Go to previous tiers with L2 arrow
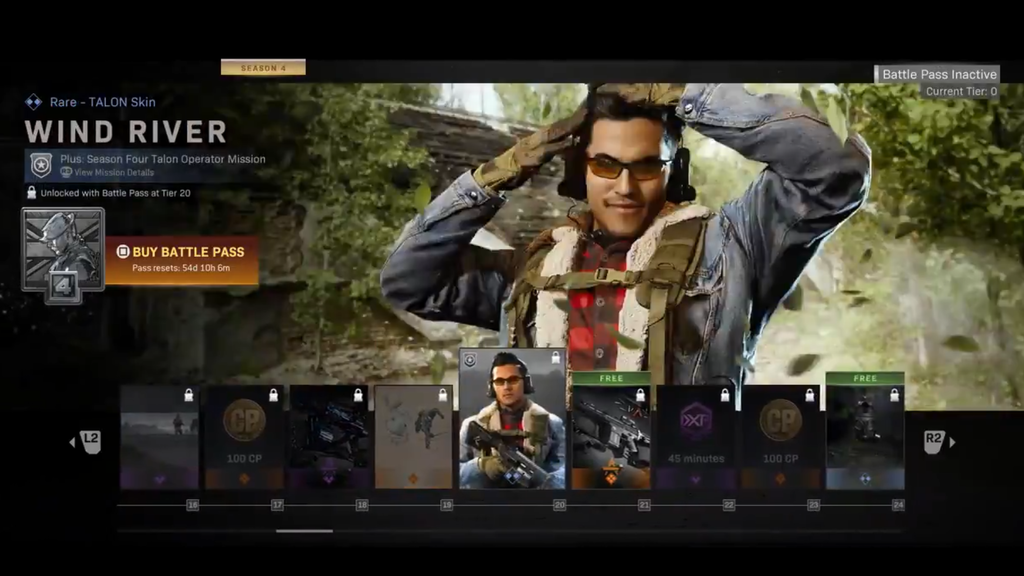The image size is (1024, 576). pyautogui.click(x=87, y=442)
